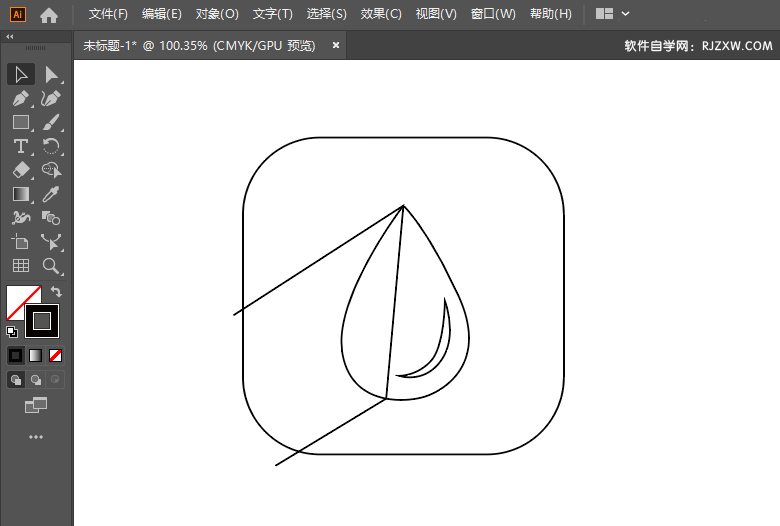Click the Home icon
The height and width of the screenshot is (526, 780).
(49, 15)
